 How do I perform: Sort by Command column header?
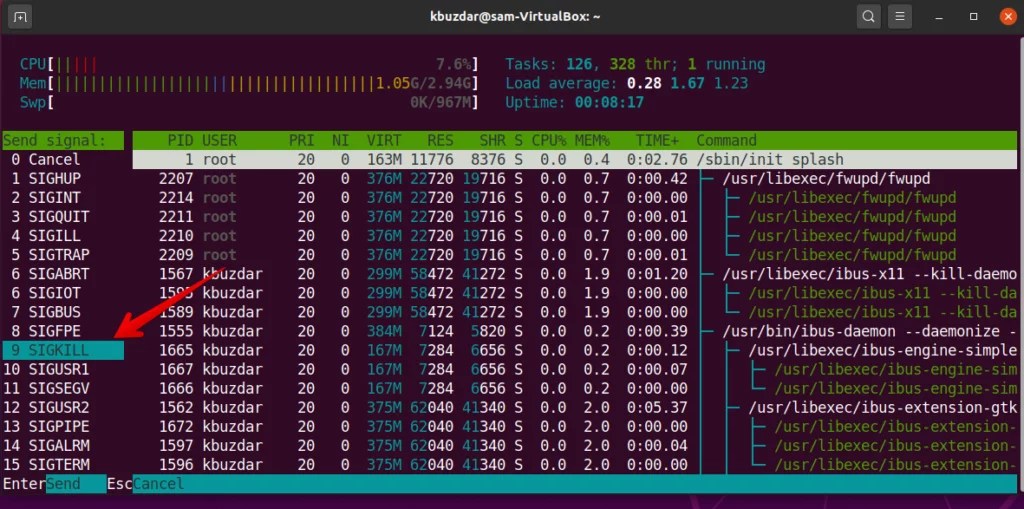click(x=726, y=140)
